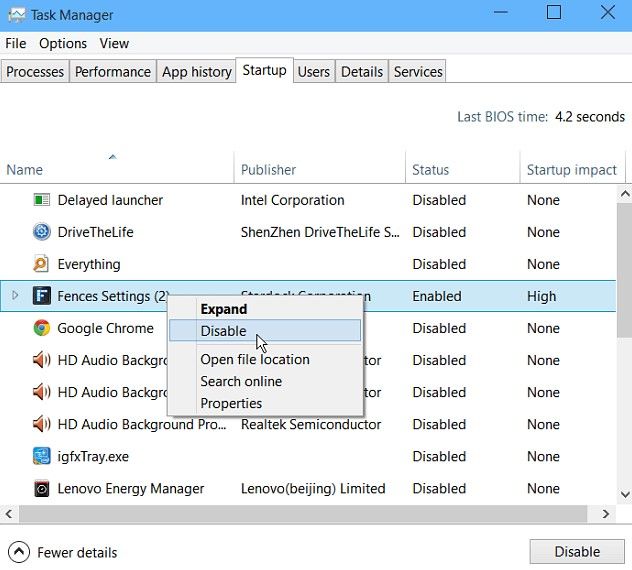Click the Everything search icon
The image size is (632, 570).
click(x=42, y=264)
